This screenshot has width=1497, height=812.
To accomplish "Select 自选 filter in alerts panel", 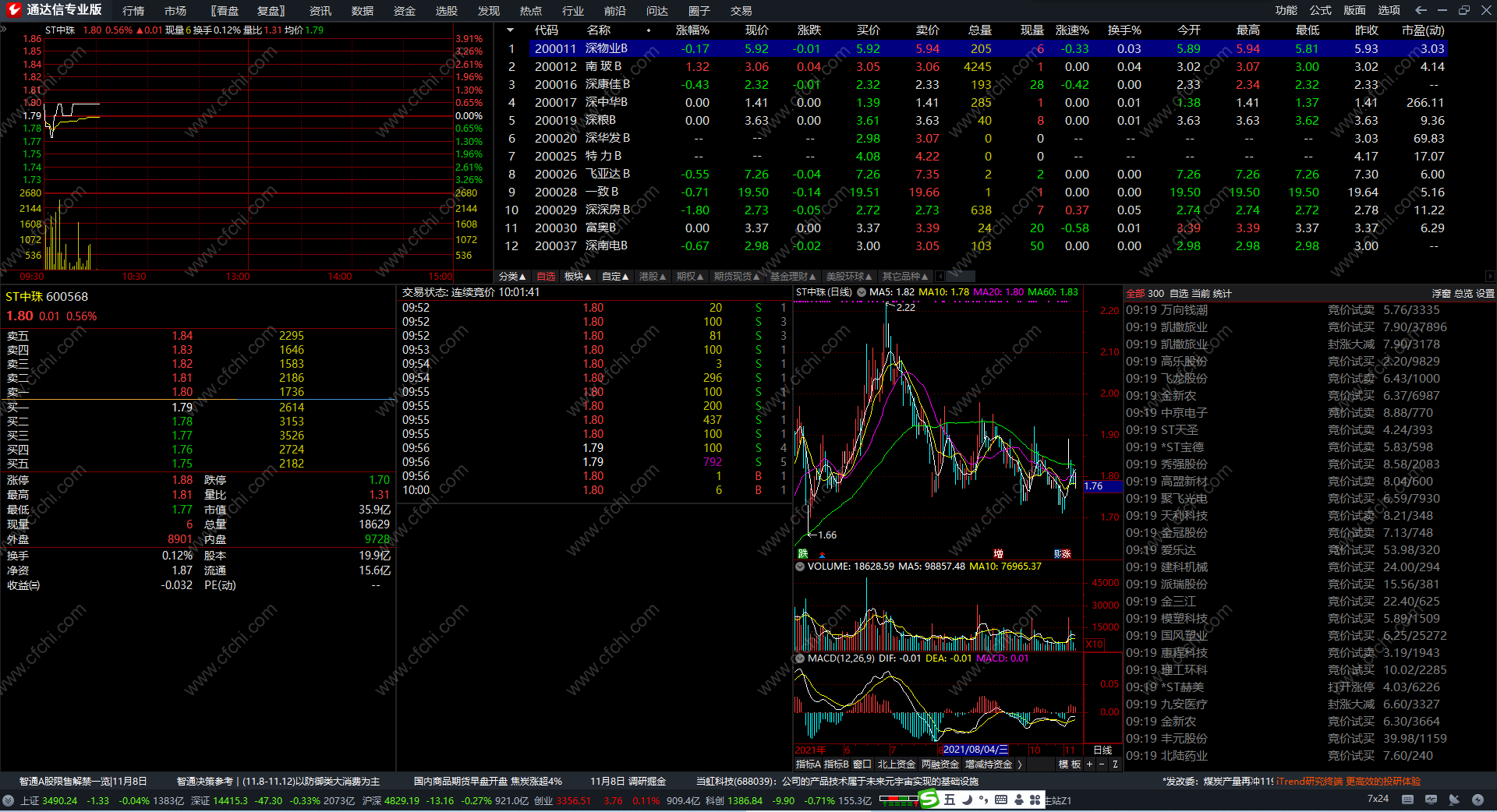I will 1179,294.
